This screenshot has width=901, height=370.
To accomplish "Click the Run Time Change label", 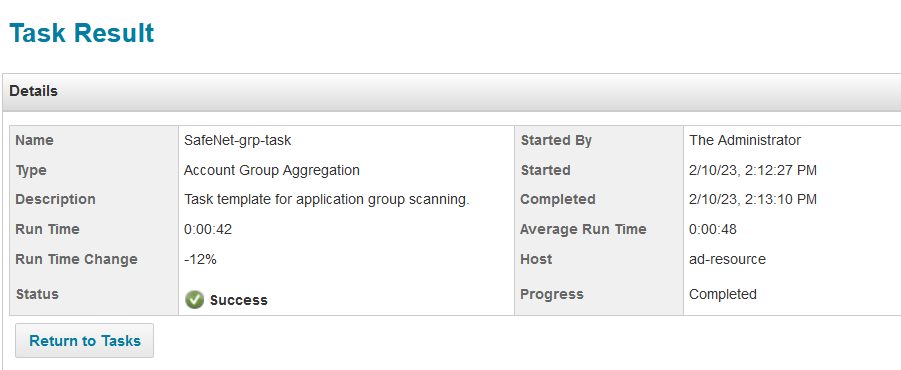I will point(76,259).
